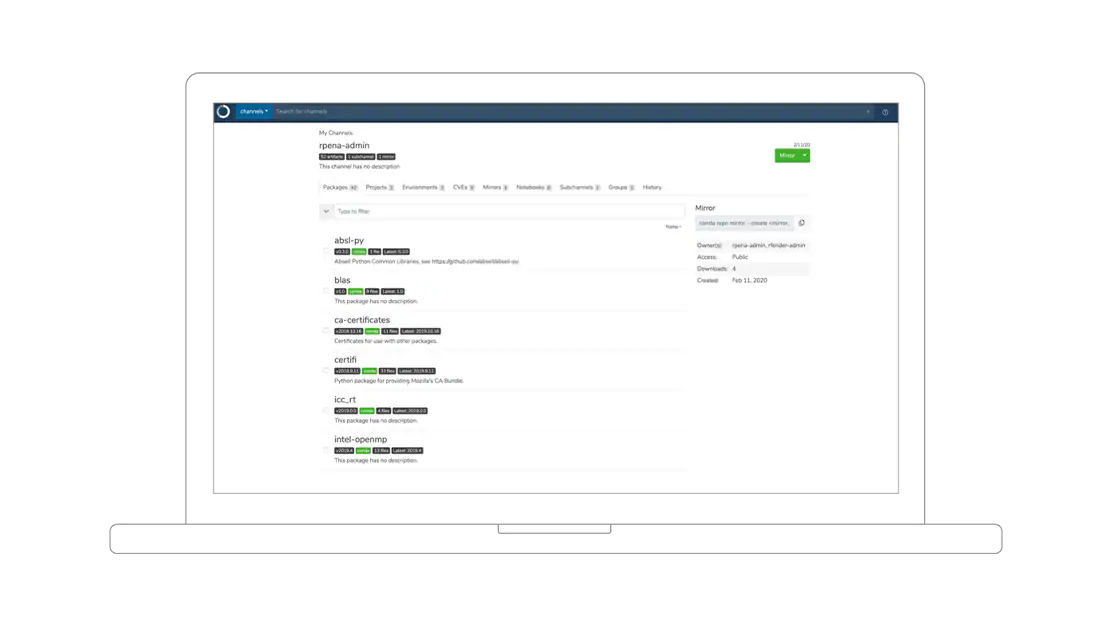View the History tab
Viewport: 1110px width, 624px height.
(652, 187)
